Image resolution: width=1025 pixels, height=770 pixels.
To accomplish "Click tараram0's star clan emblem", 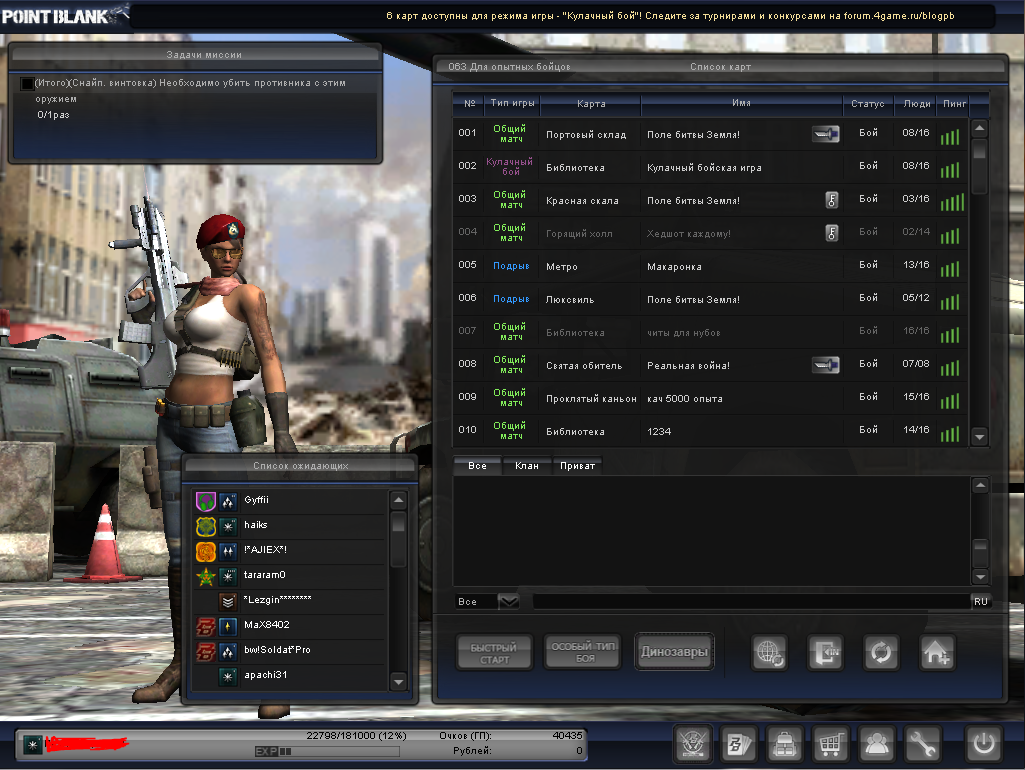I will [206, 577].
